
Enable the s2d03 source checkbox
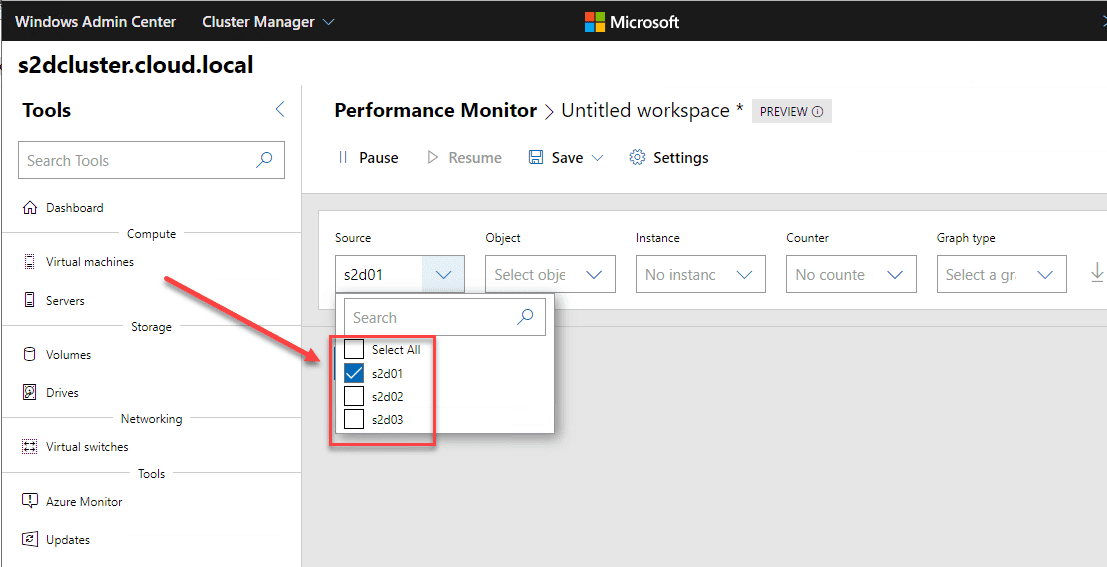(x=354, y=419)
